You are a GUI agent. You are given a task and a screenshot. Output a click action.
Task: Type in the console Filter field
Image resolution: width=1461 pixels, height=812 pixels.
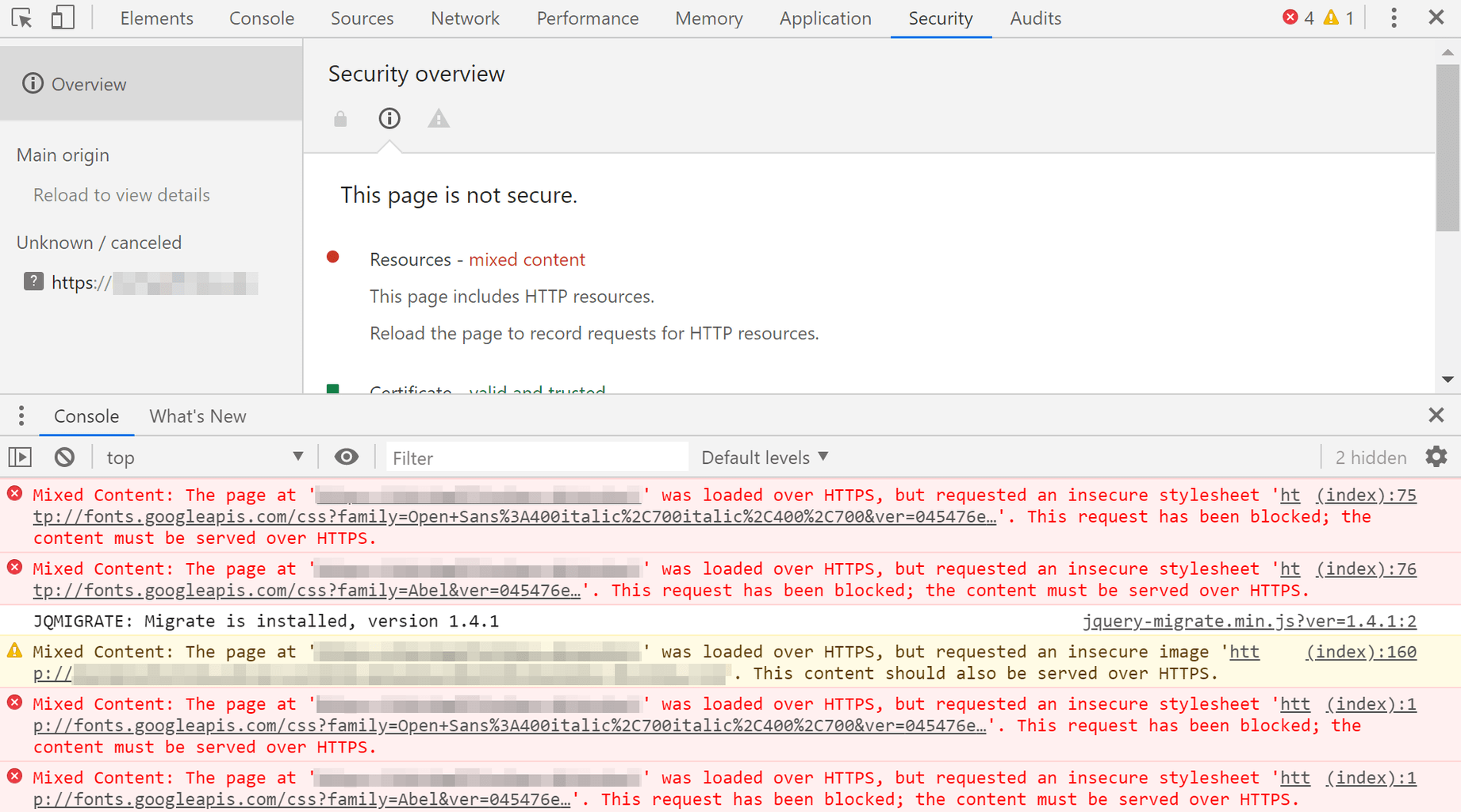click(x=536, y=457)
